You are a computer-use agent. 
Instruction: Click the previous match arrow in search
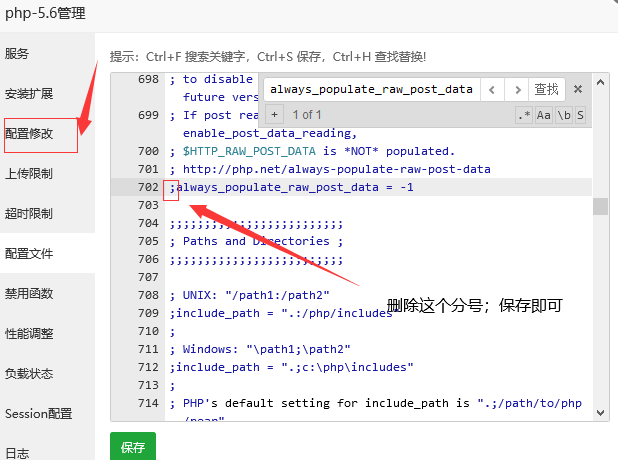tap(491, 89)
